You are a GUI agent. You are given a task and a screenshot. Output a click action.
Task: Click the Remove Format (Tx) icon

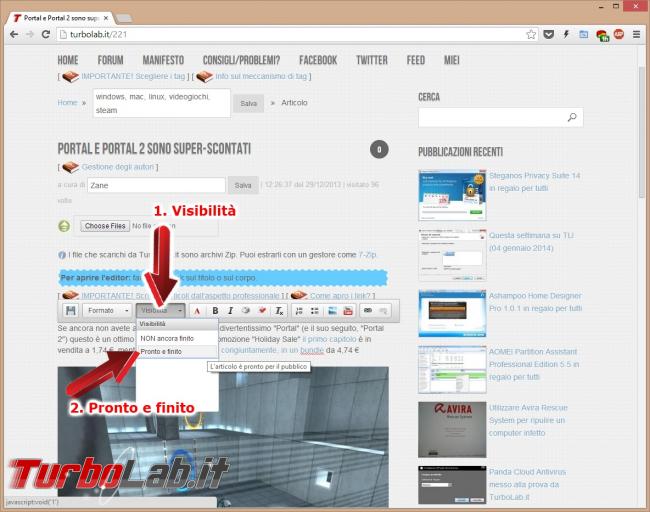[x=279, y=311]
